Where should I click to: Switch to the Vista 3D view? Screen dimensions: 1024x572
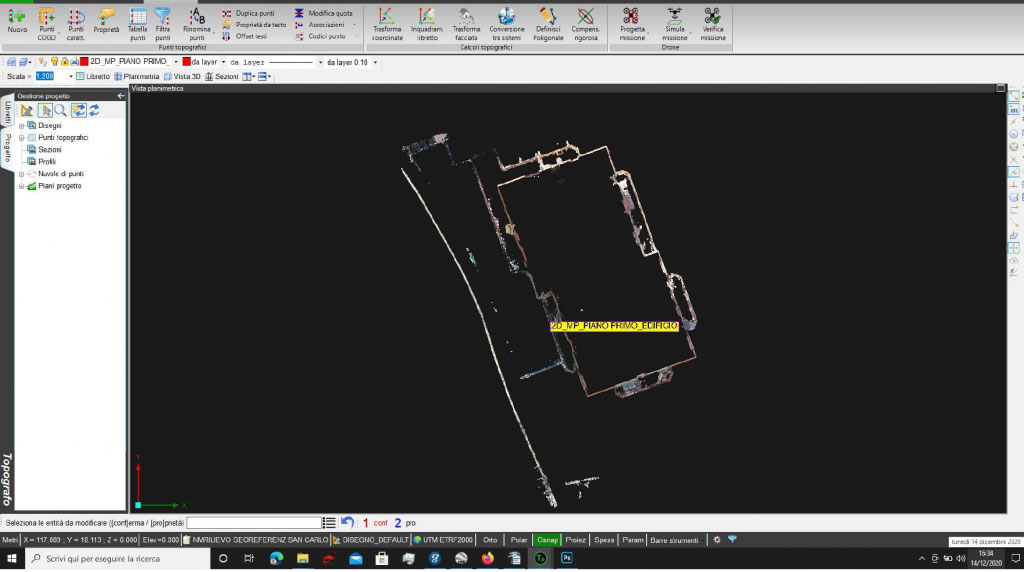183,76
